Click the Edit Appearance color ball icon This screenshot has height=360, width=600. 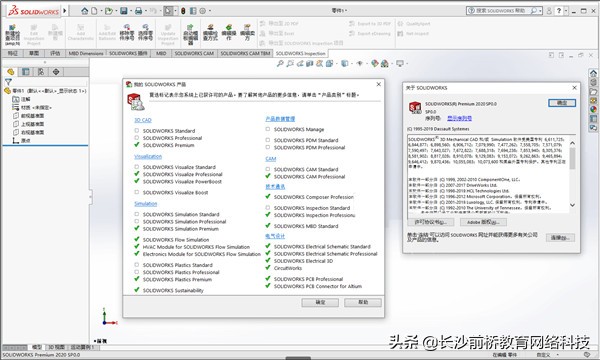pyautogui.click(x=375, y=64)
